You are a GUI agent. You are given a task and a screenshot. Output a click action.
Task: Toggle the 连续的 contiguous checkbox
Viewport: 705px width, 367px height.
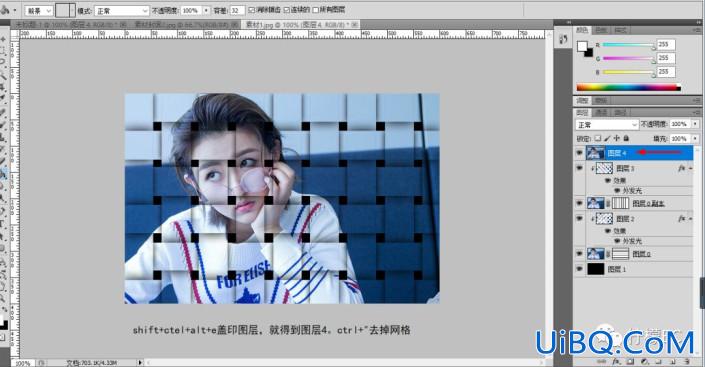point(286,9)
